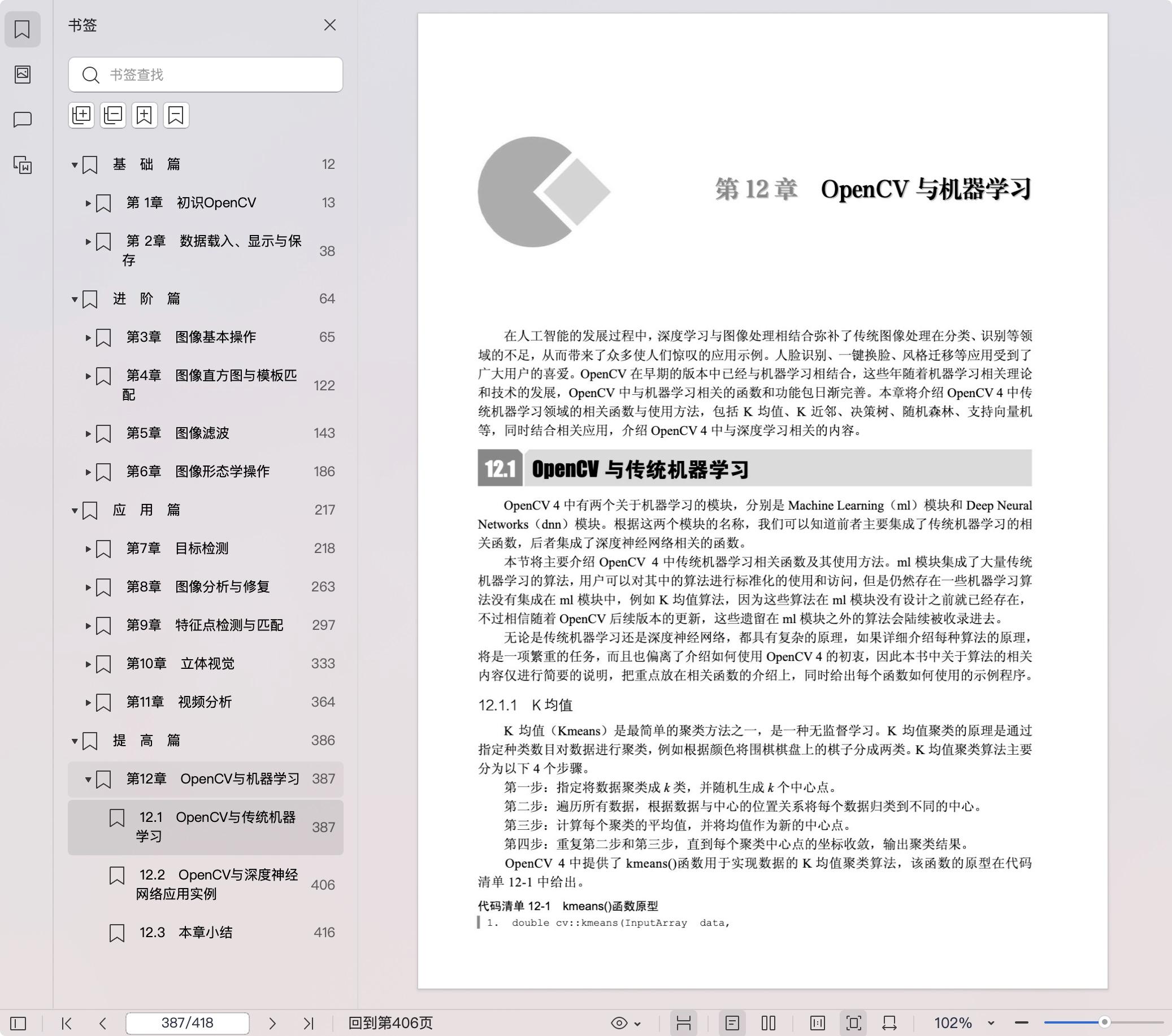Expand 第5章 图像滤波 bookmark
The image size is (1172, 1036).
click(88, 433)
